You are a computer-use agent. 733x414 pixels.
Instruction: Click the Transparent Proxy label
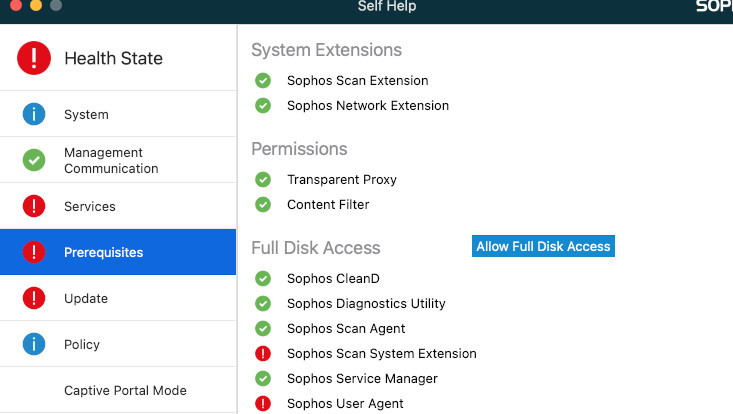pyautogui.click(x=342, y=180)
